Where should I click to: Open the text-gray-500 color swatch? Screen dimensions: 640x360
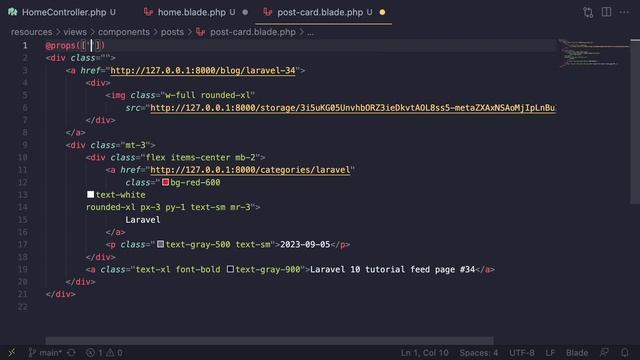point(160,244)
